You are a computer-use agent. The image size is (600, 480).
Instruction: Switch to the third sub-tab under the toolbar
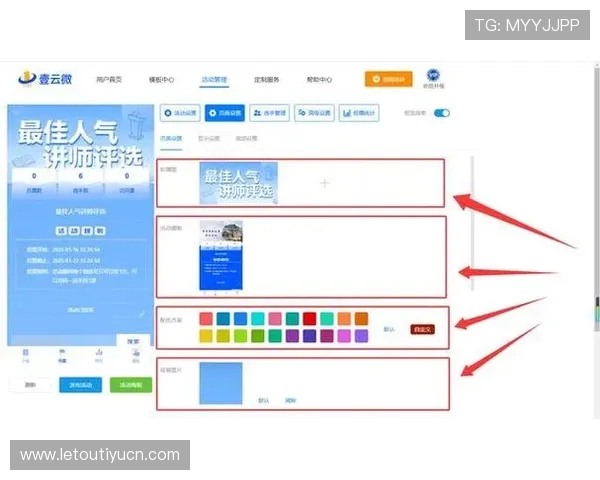(246, 139)
